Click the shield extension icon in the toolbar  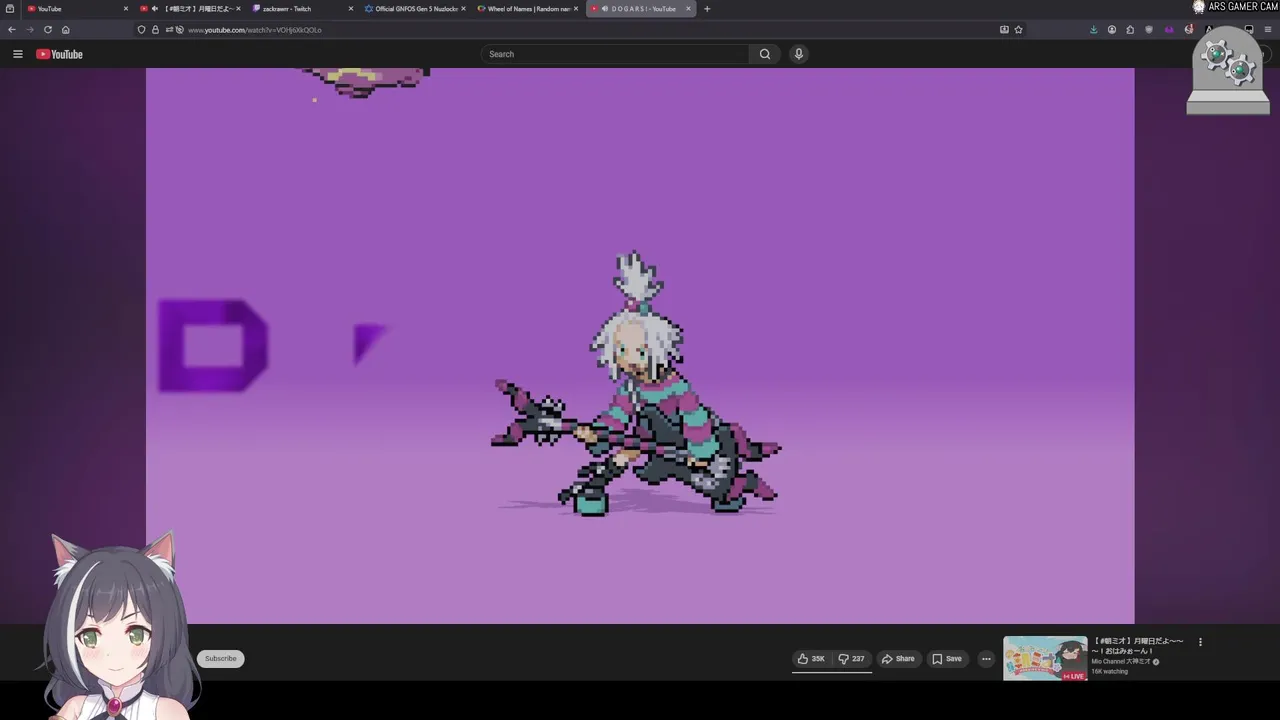(x=1149, y=30)
